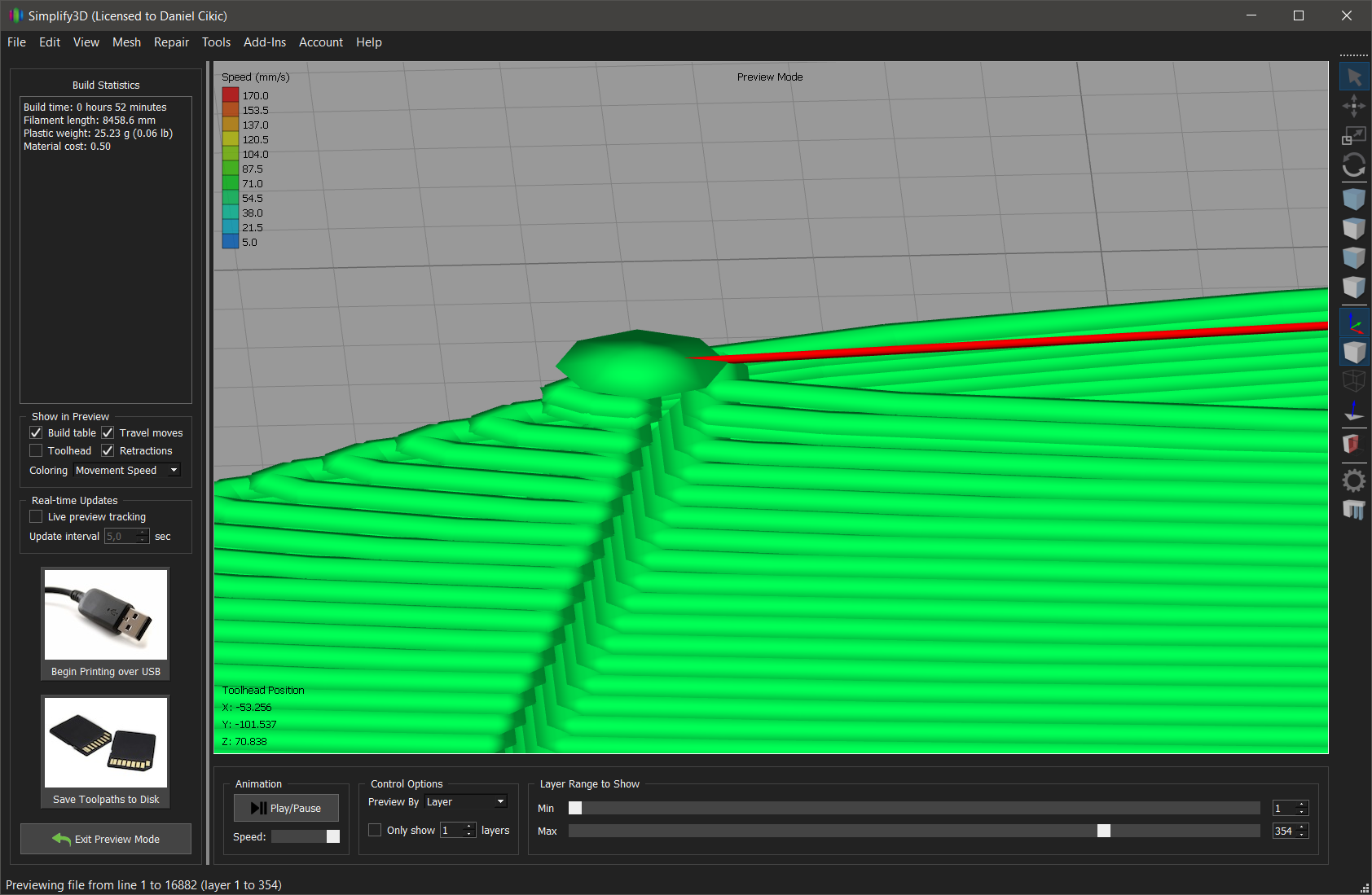Click the Preview Mode label in viewport
1372x895 pixels.
pos(770,77)
